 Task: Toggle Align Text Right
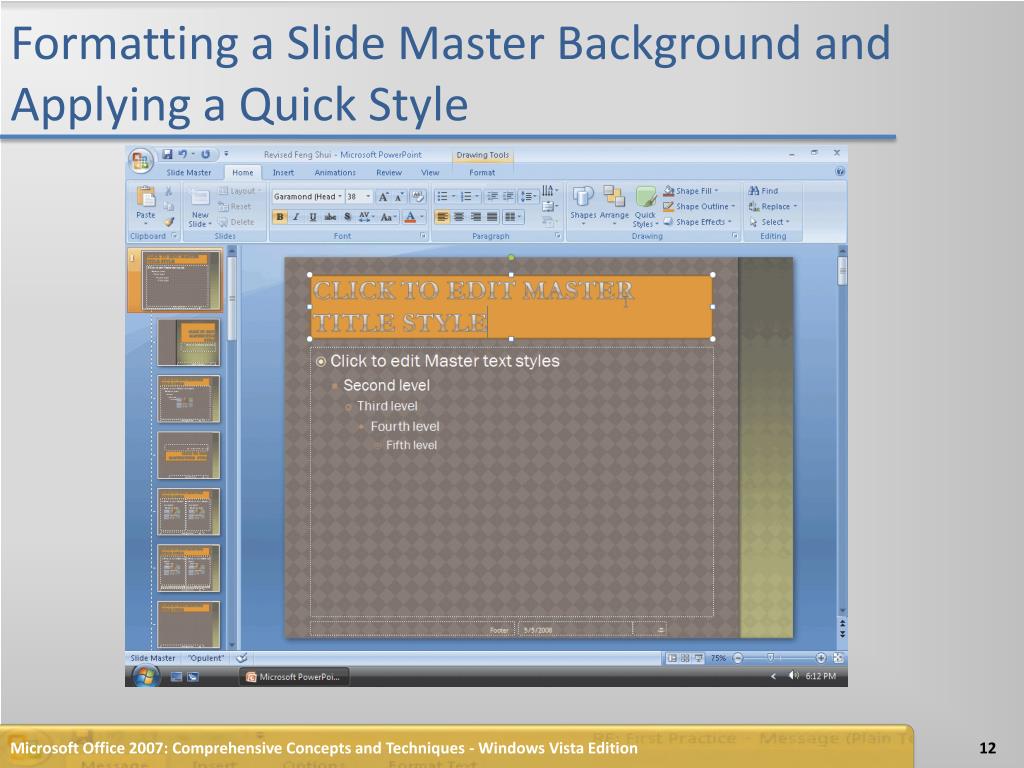[475, 217]
